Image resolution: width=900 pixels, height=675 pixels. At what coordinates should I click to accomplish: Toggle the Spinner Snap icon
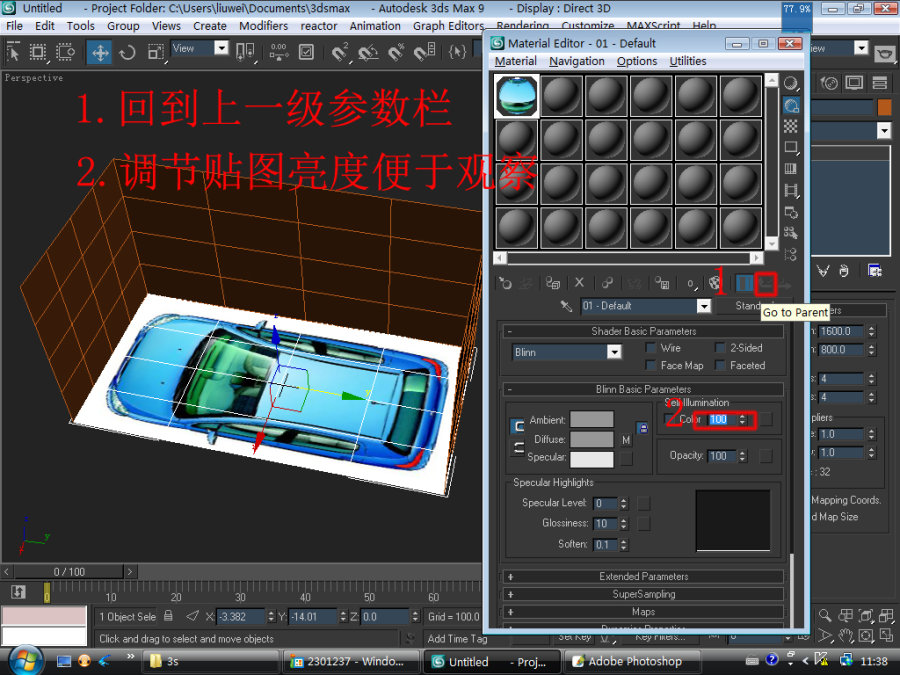pos(425,52)
